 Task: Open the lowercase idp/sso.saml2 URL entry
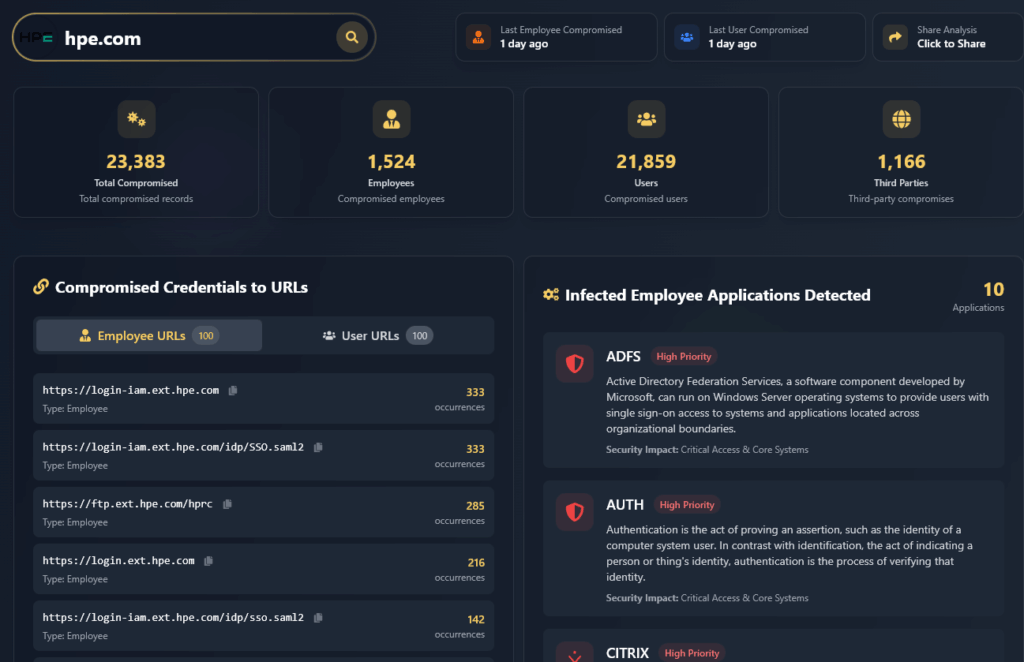pos(172,618)
